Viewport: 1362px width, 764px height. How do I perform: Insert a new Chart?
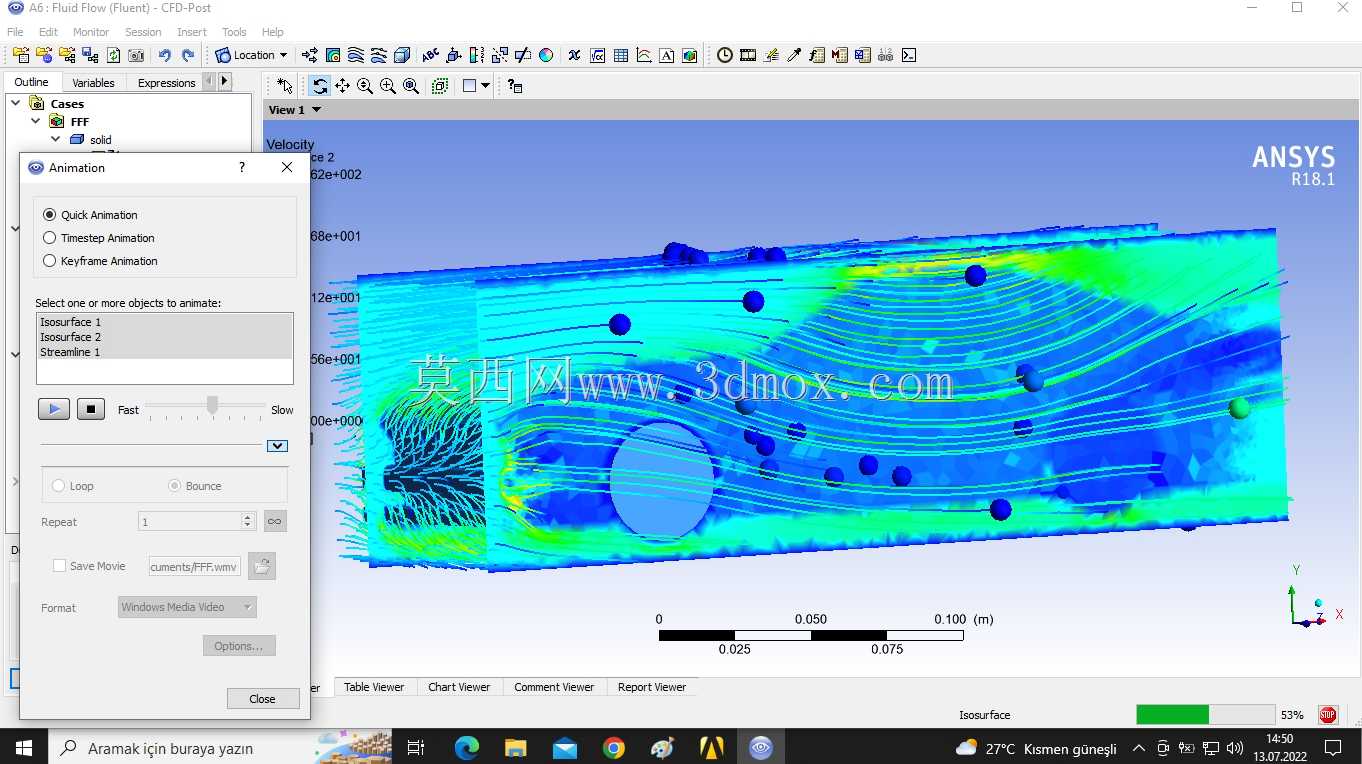[643, 55]
